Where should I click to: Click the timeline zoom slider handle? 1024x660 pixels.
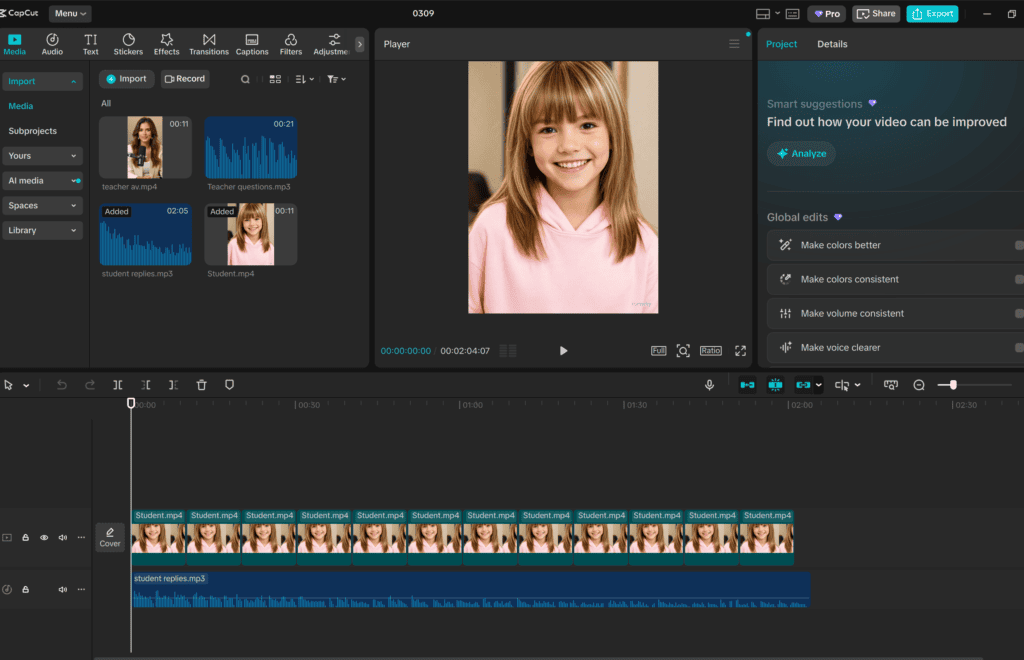[x=953, y=385]
